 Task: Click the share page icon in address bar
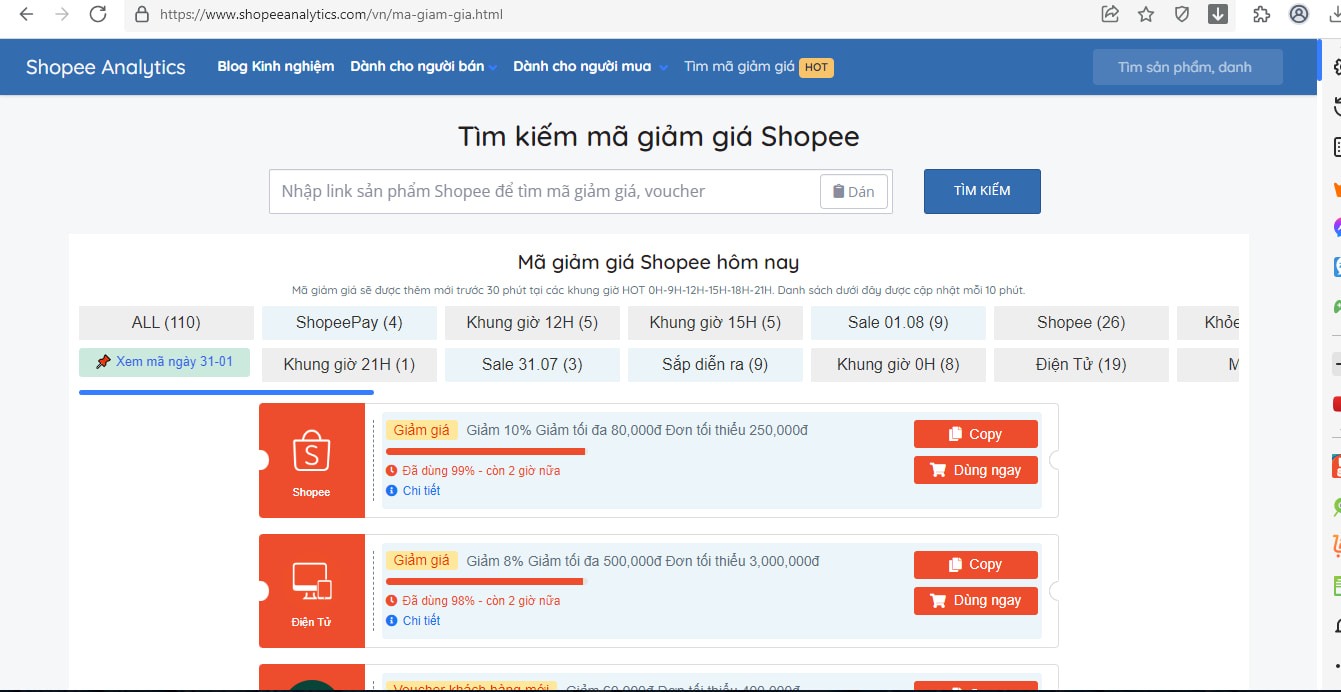[x=1110, y=14]
